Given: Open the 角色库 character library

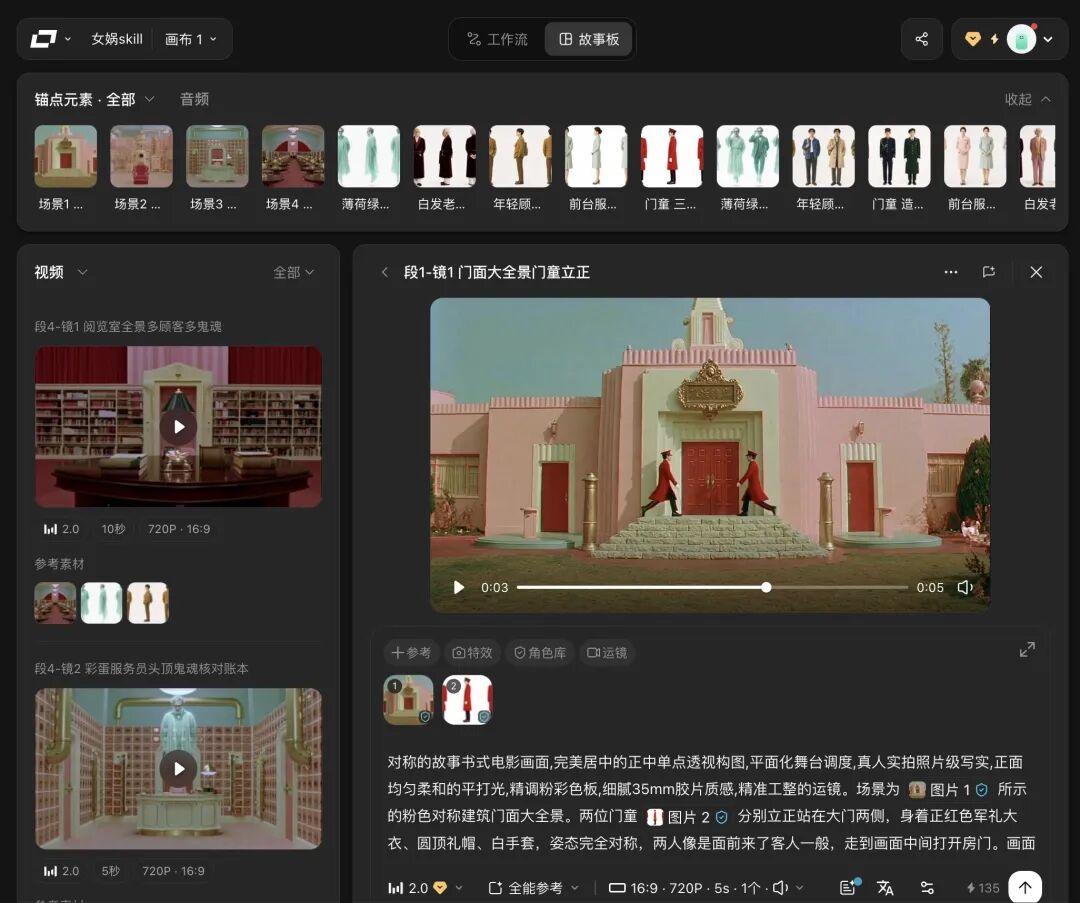Looking at the screenshot, I should pyautogui.click(x=540, y=652).
